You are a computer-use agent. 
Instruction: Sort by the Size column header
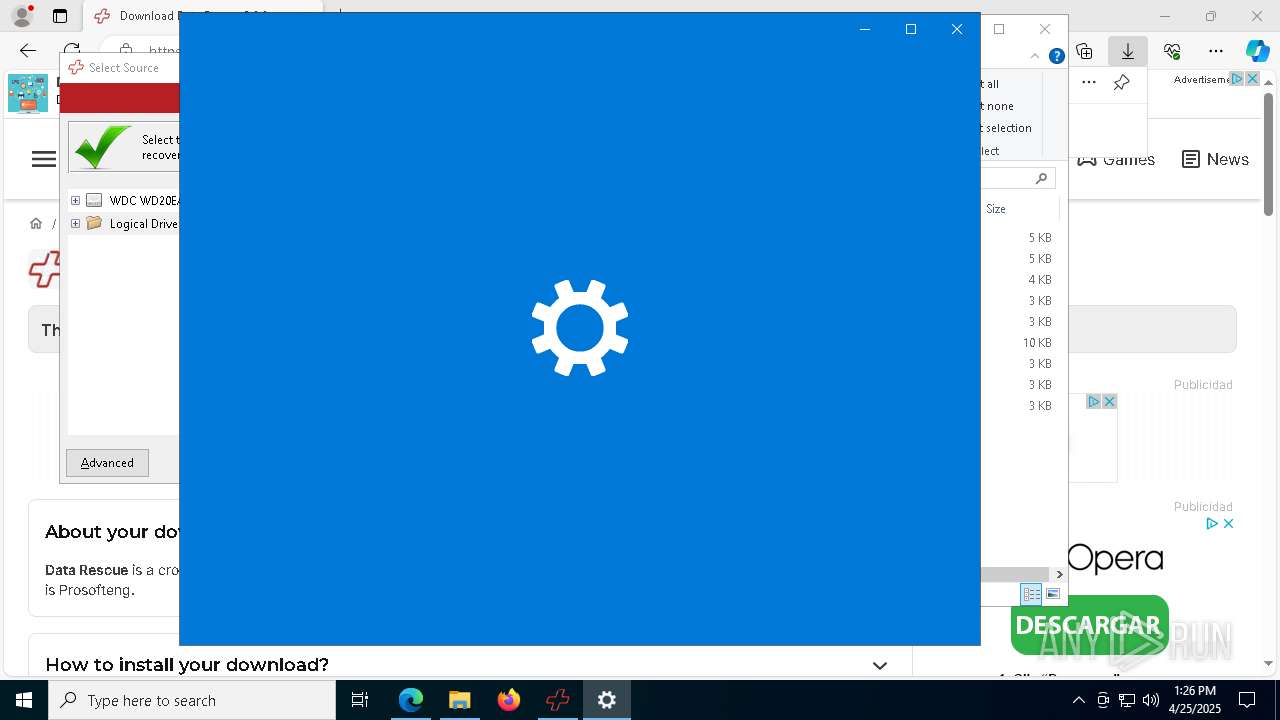pos(996,209)
